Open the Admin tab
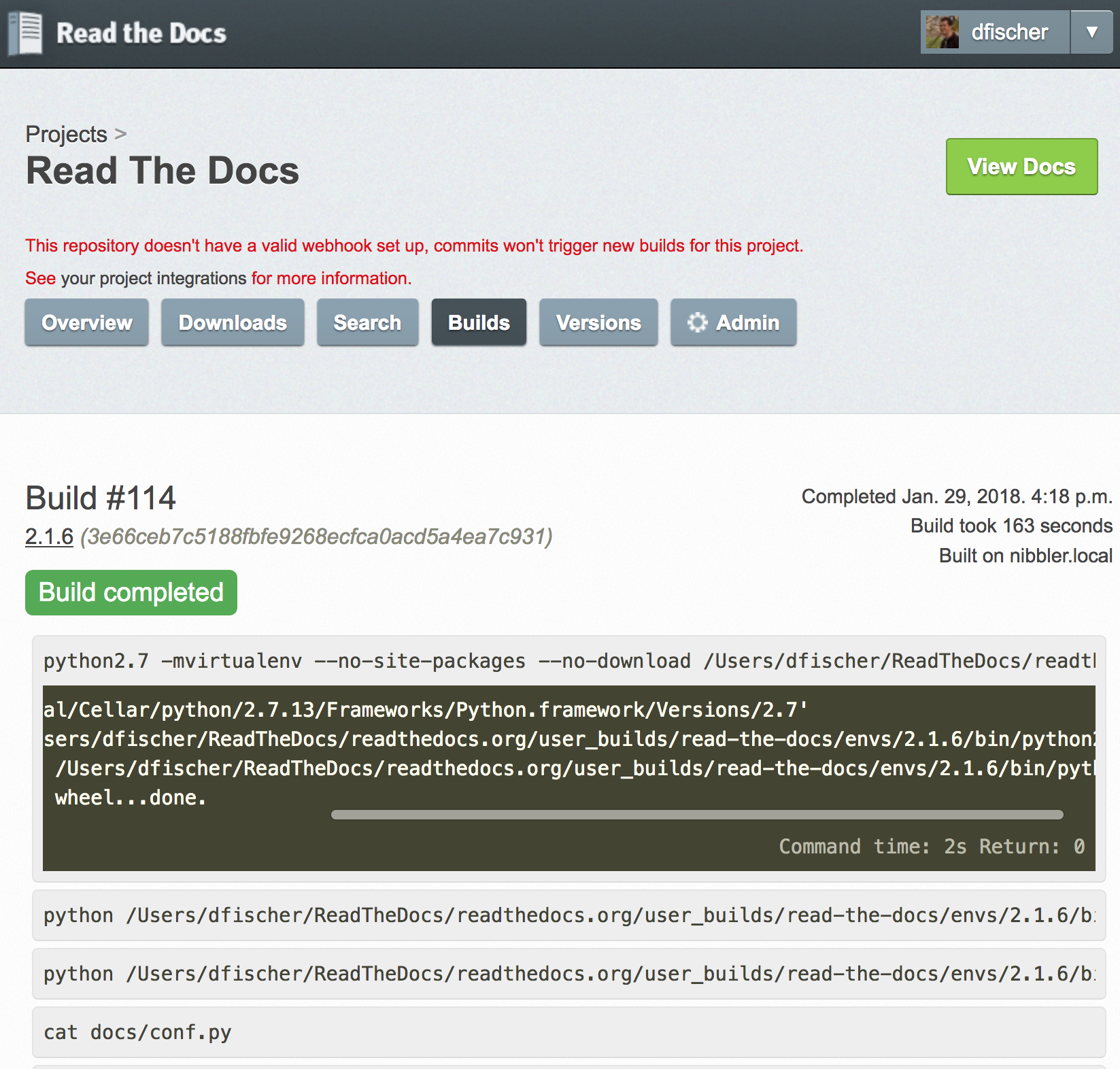The image size is (1120, 1069). coord(733,322)
